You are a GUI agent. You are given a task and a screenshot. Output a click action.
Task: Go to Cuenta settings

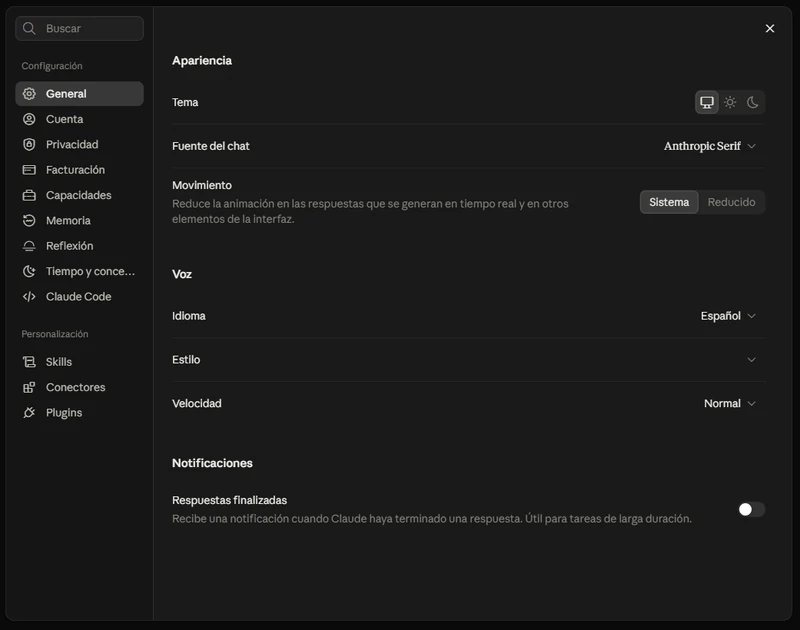[80, 119]
